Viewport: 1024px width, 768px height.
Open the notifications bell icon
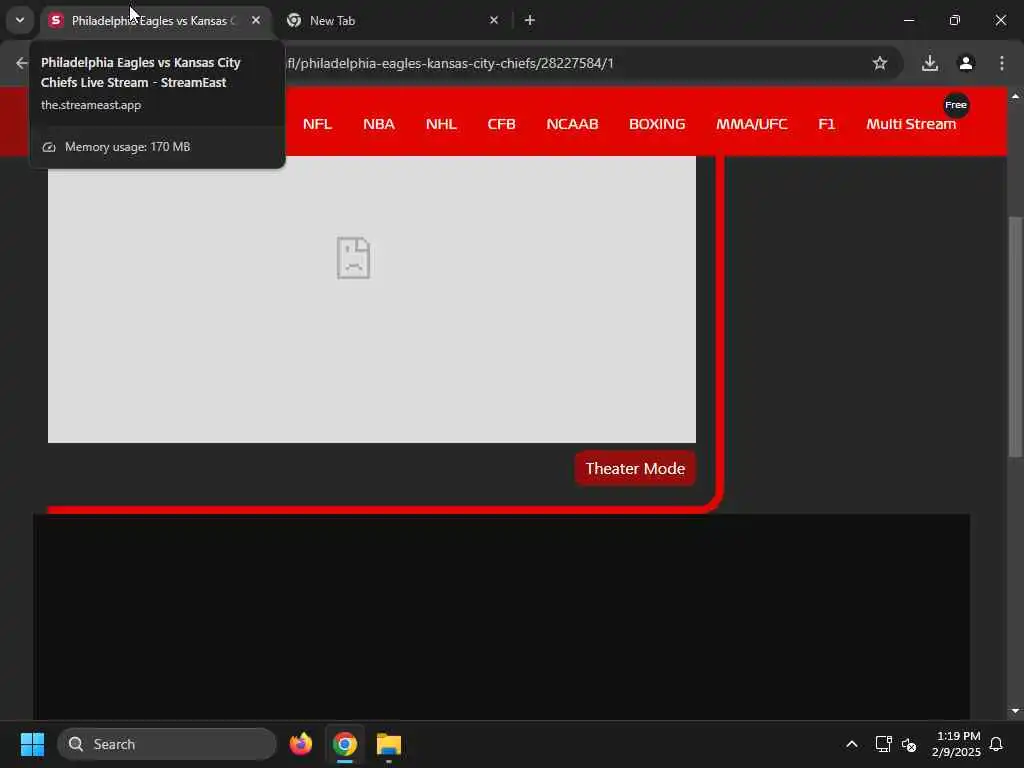click(x=996, y=744)
